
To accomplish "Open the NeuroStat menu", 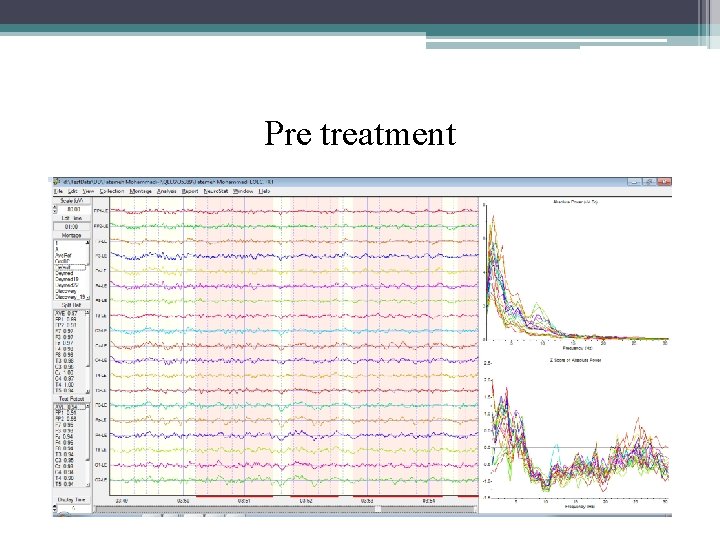I will tap(216, 191).
